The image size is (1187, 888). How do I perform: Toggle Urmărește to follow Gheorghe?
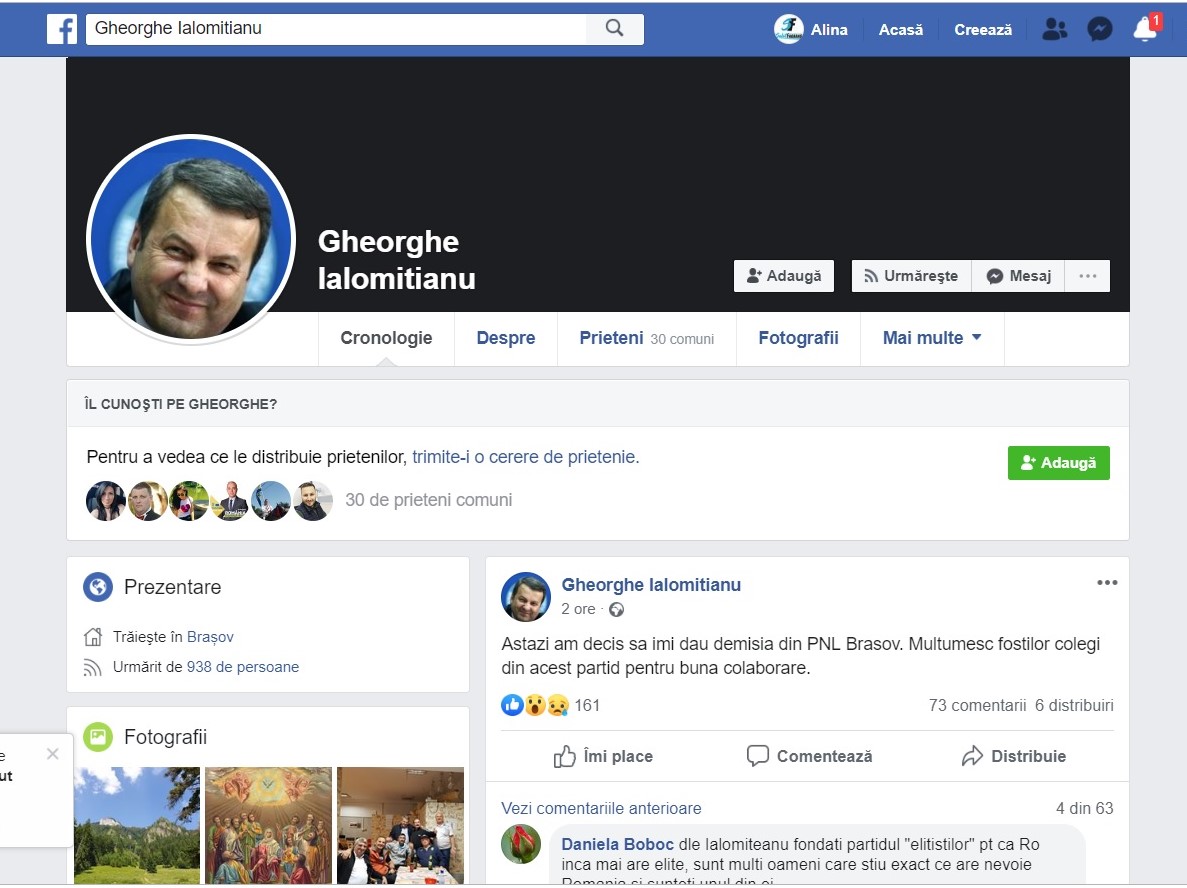(911, 276)
